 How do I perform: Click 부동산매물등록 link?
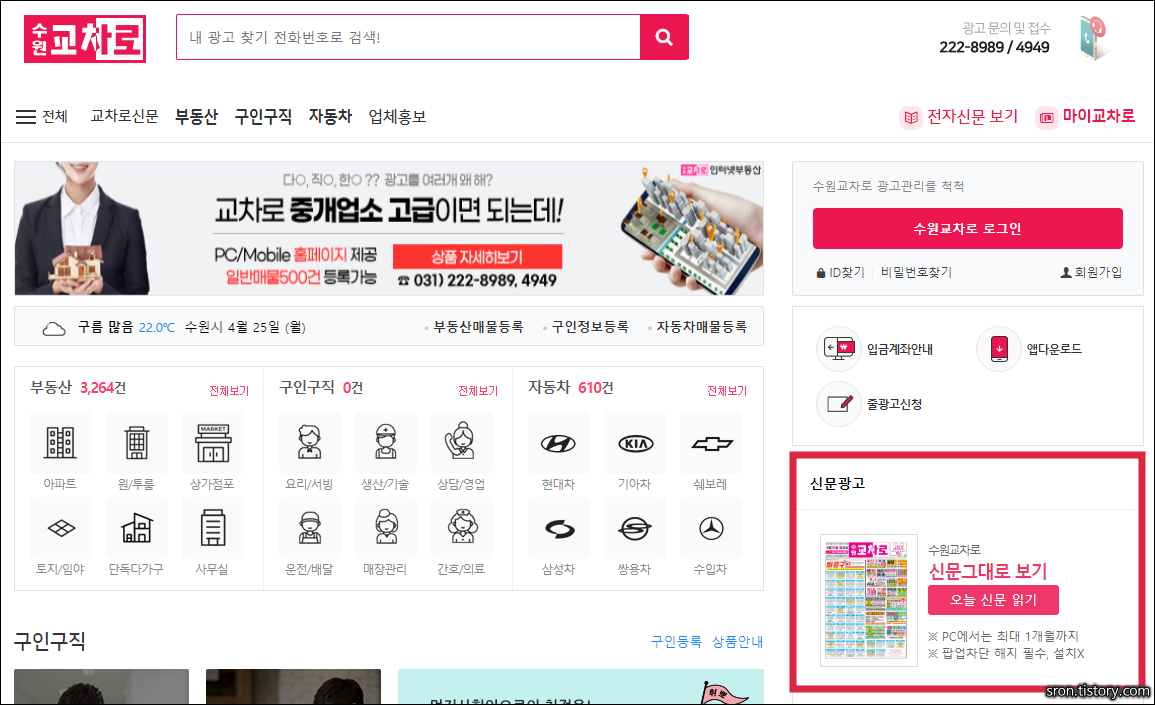tap(478, 326)
